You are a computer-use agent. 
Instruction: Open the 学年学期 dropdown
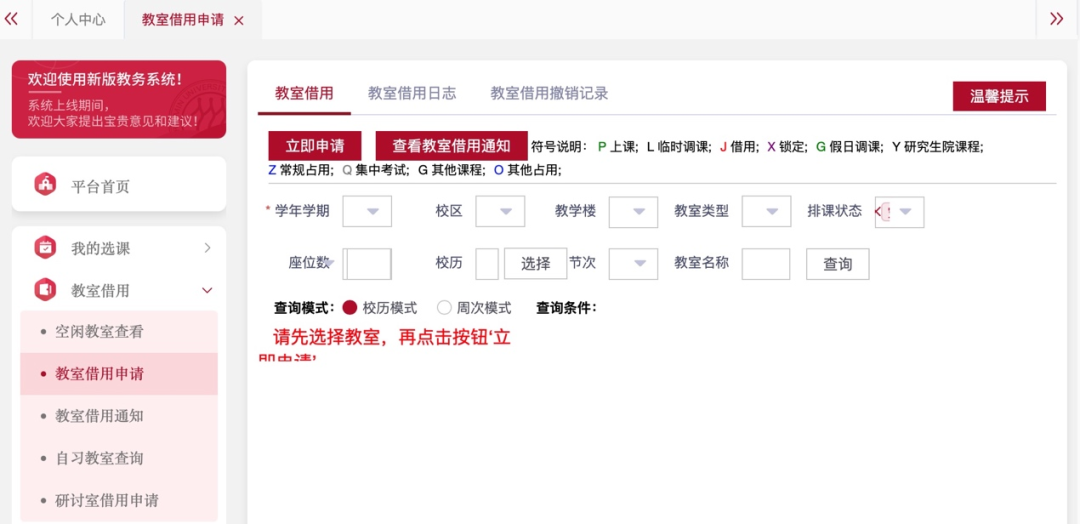pyautogui.click(x=367, y=212)
